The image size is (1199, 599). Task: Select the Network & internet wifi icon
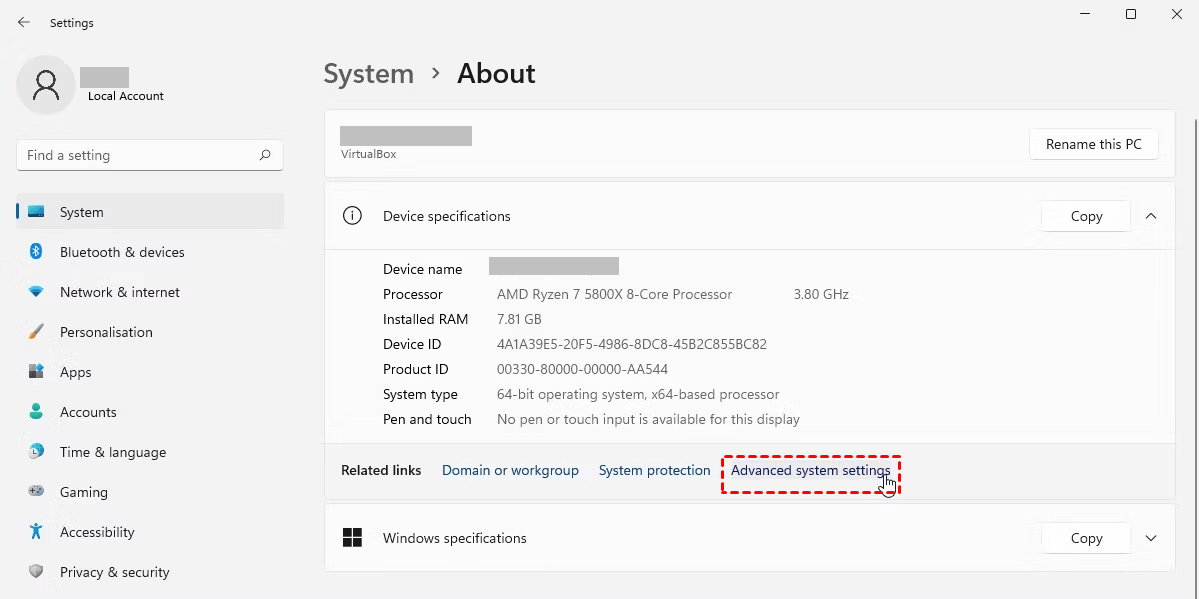pyautogui.click(x=36, y=292)
